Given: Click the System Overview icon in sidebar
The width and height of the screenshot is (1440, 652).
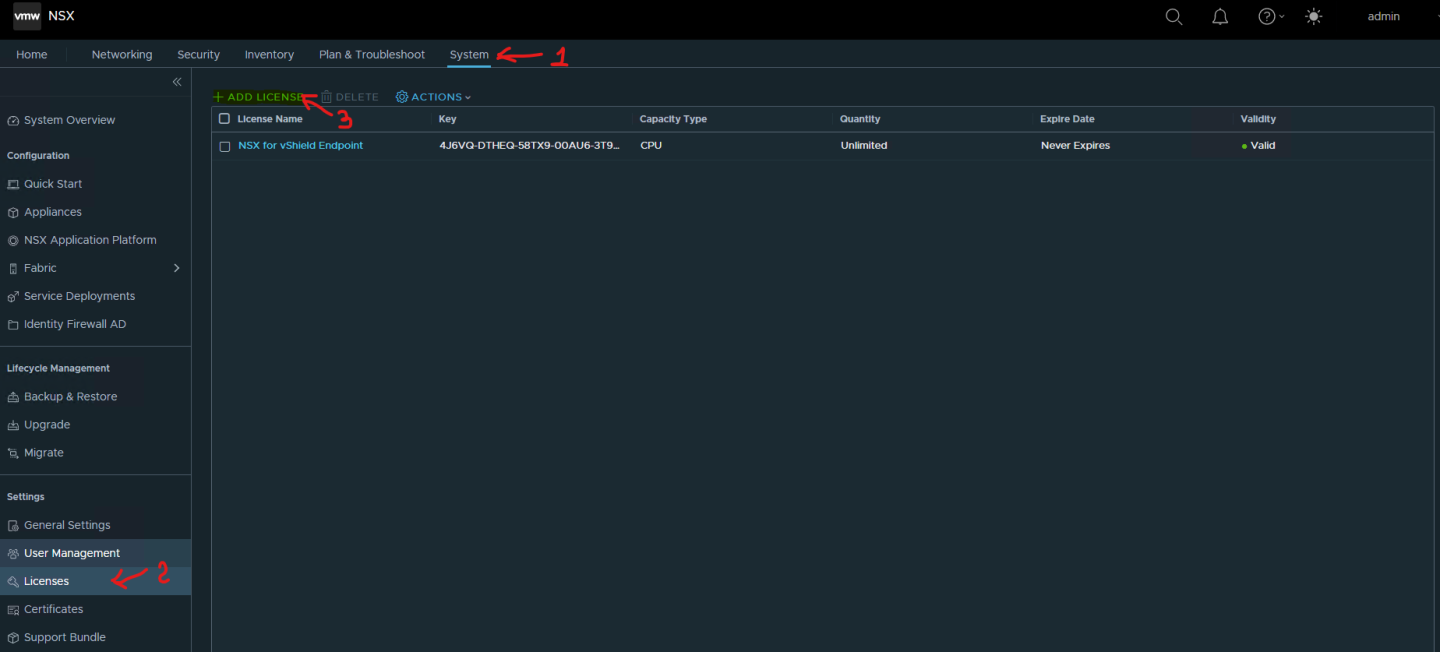Looking at the screenshot, I should coord(13,121).
